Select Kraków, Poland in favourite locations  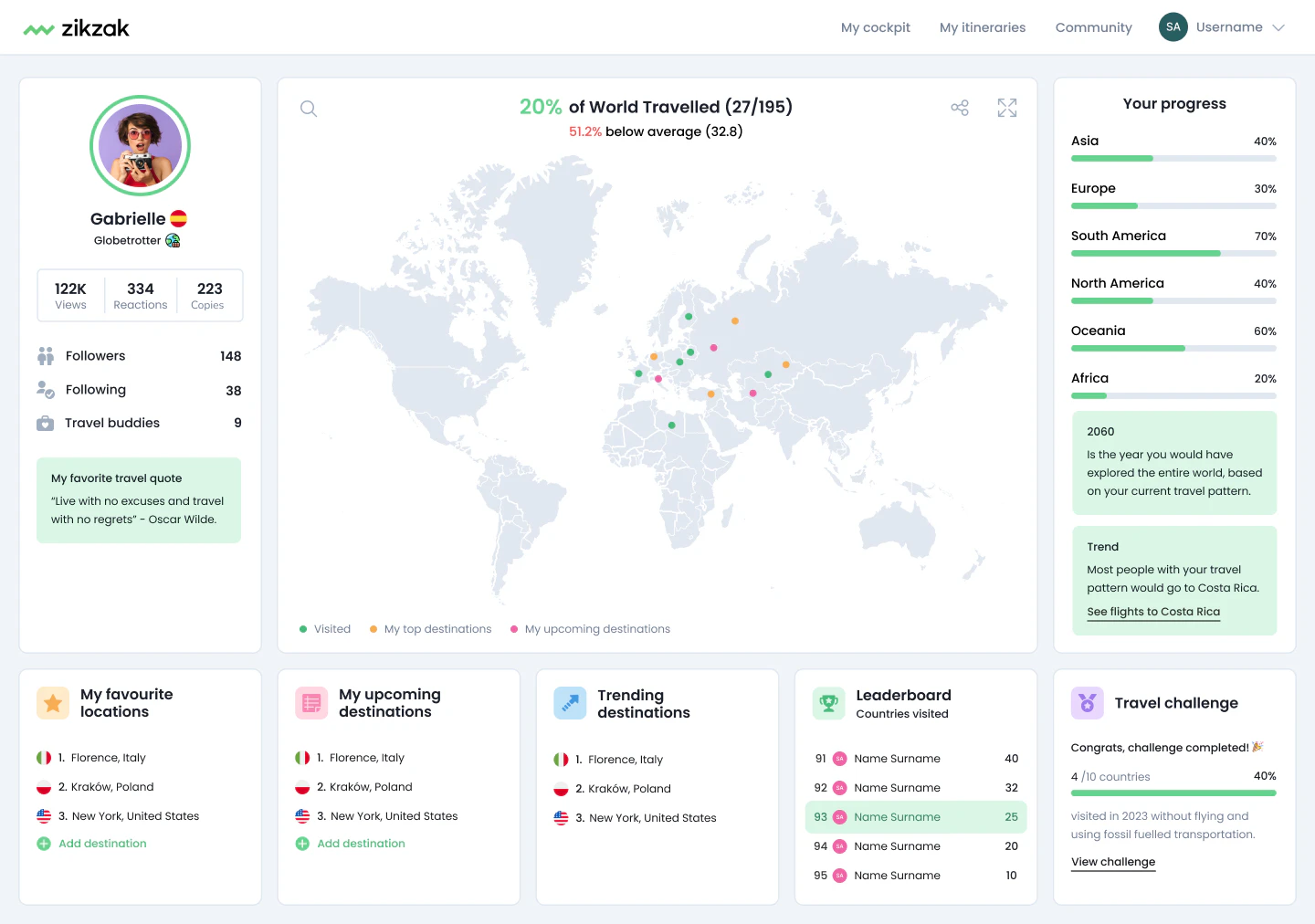95,787
